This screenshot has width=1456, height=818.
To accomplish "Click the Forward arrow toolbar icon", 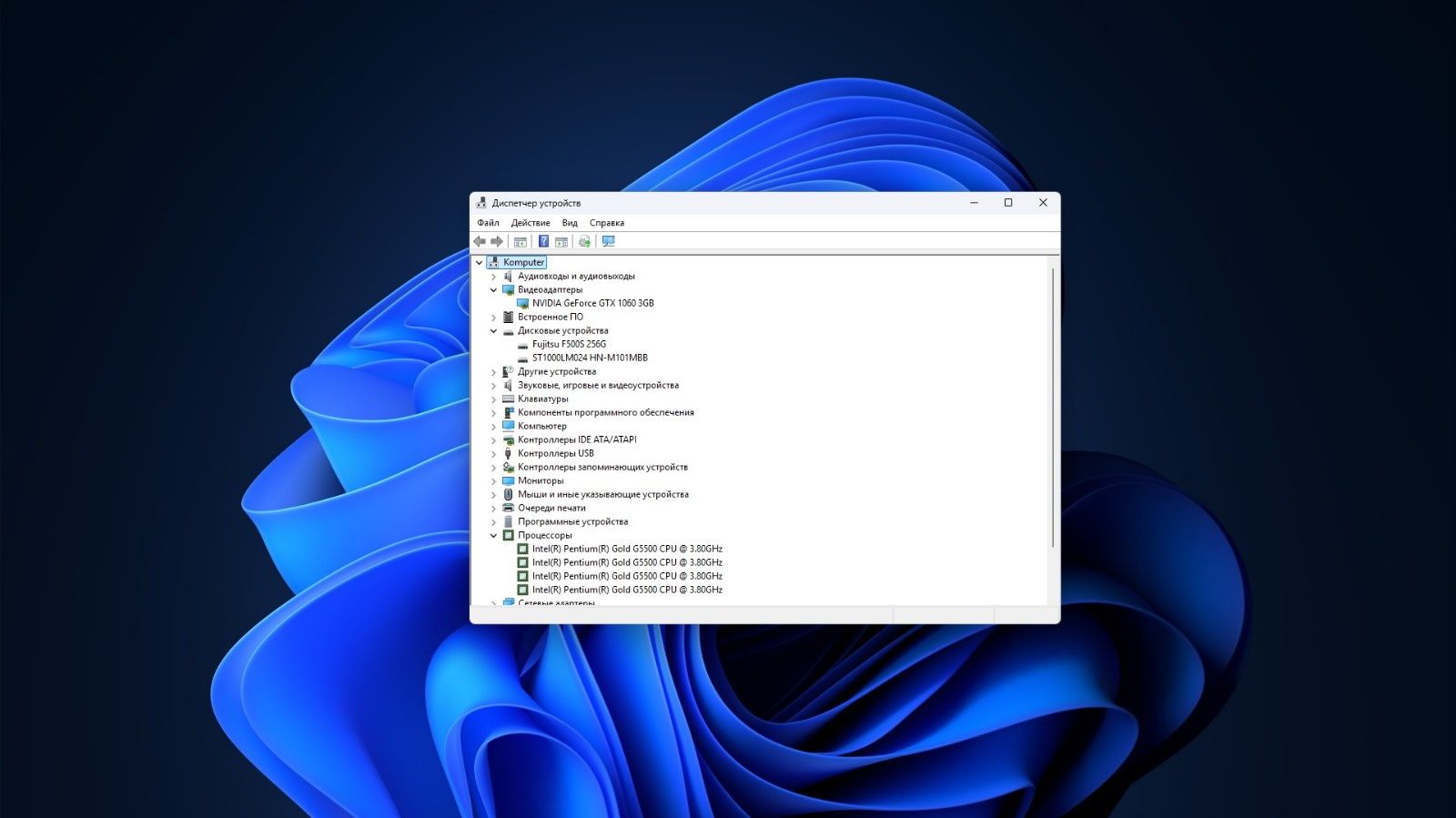I will (497, 241).
